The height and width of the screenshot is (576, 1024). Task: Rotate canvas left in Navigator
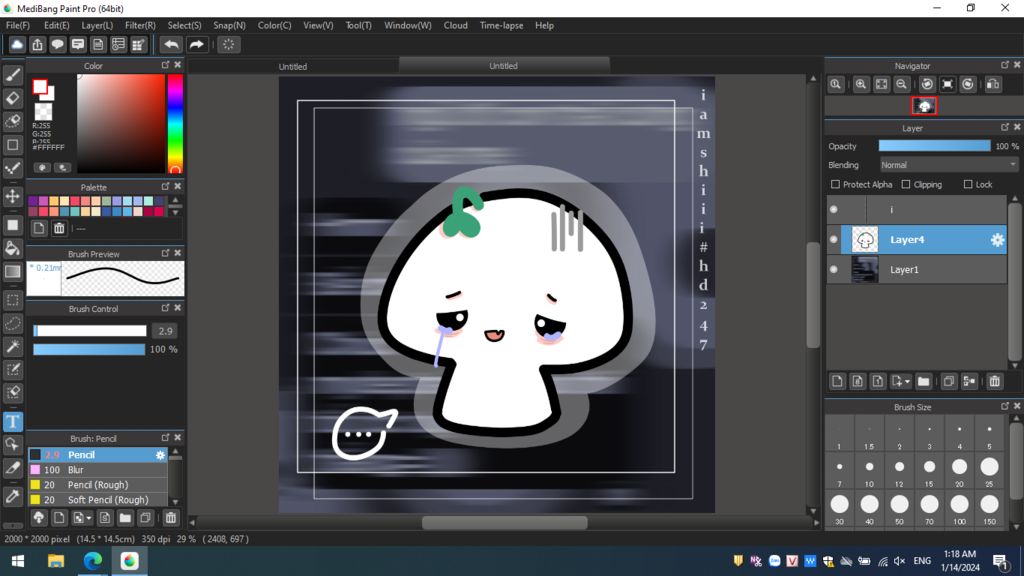pyautogui.click(x=927, y=84)
